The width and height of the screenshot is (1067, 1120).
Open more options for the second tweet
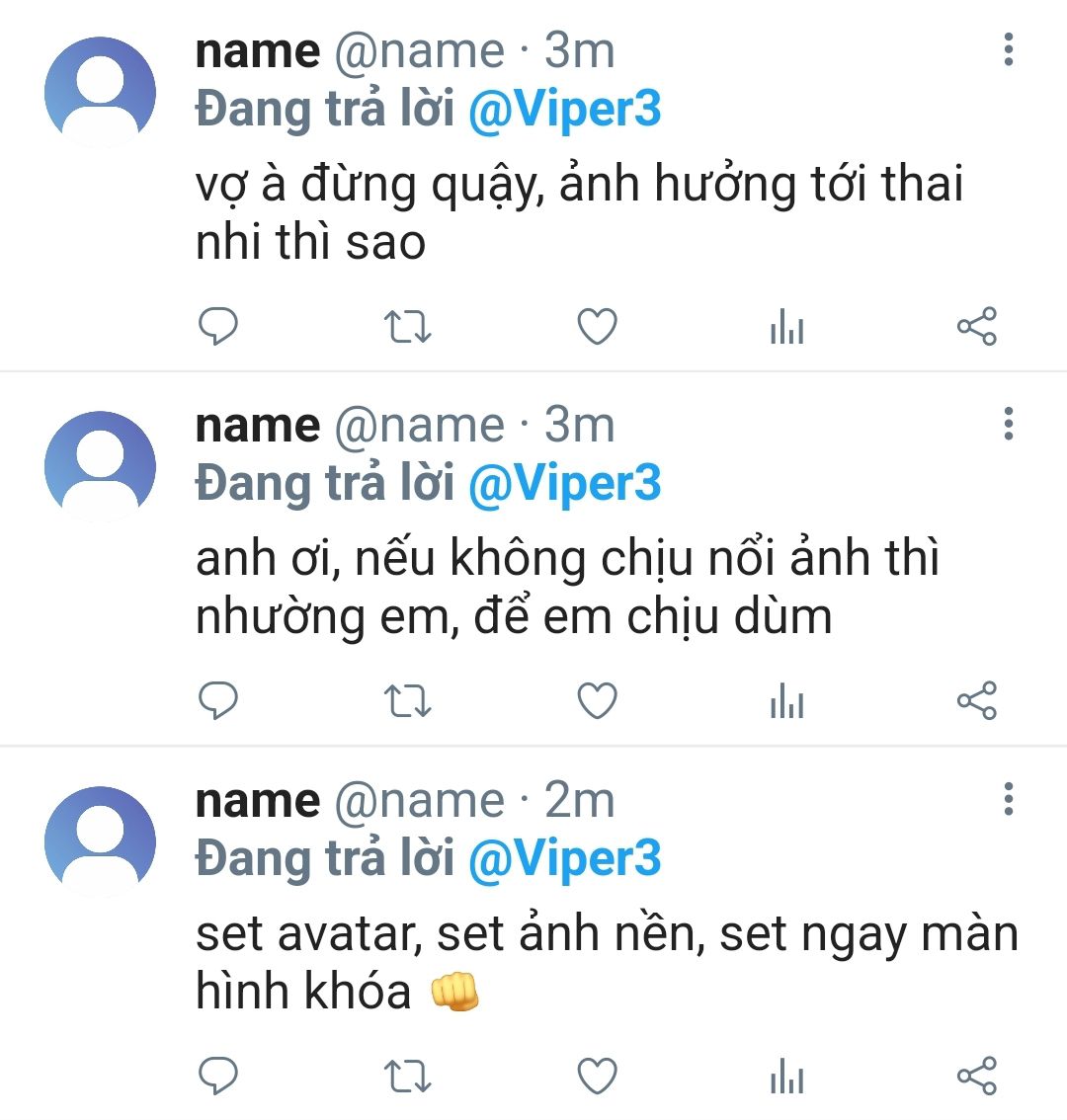[1008, 424]
